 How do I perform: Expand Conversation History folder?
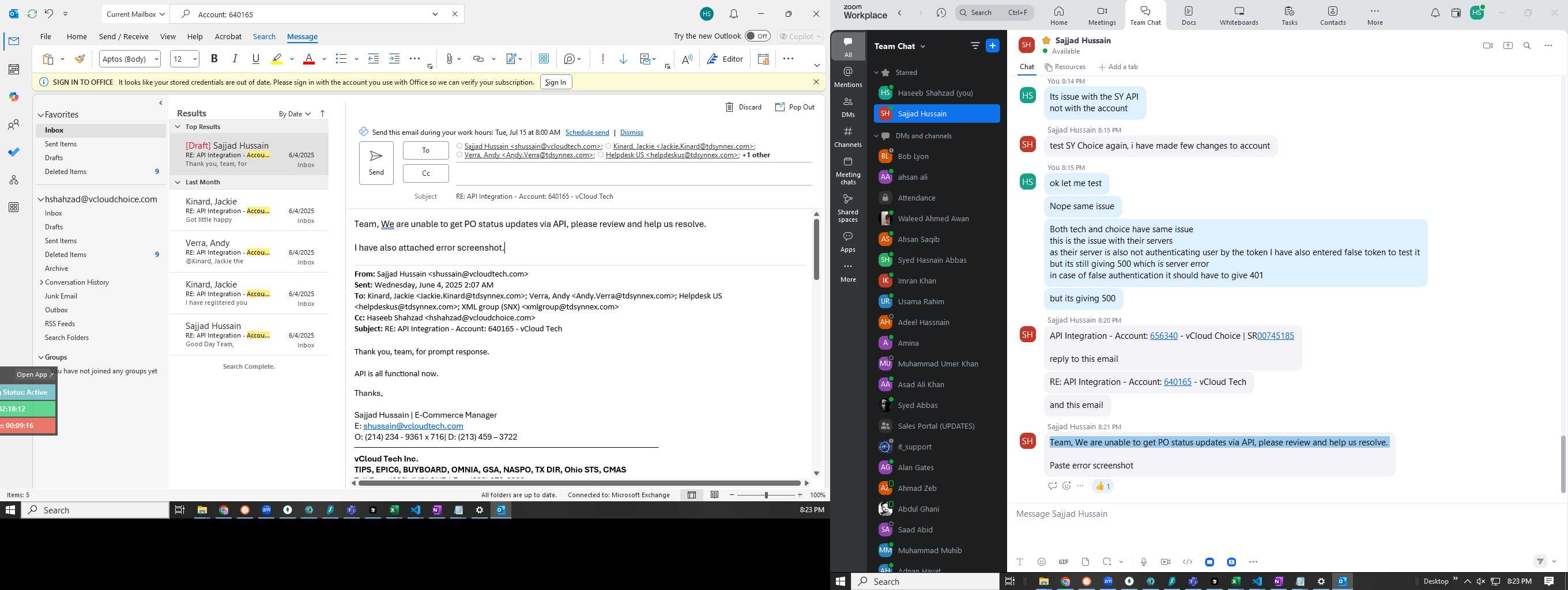(x=42, y=282)
